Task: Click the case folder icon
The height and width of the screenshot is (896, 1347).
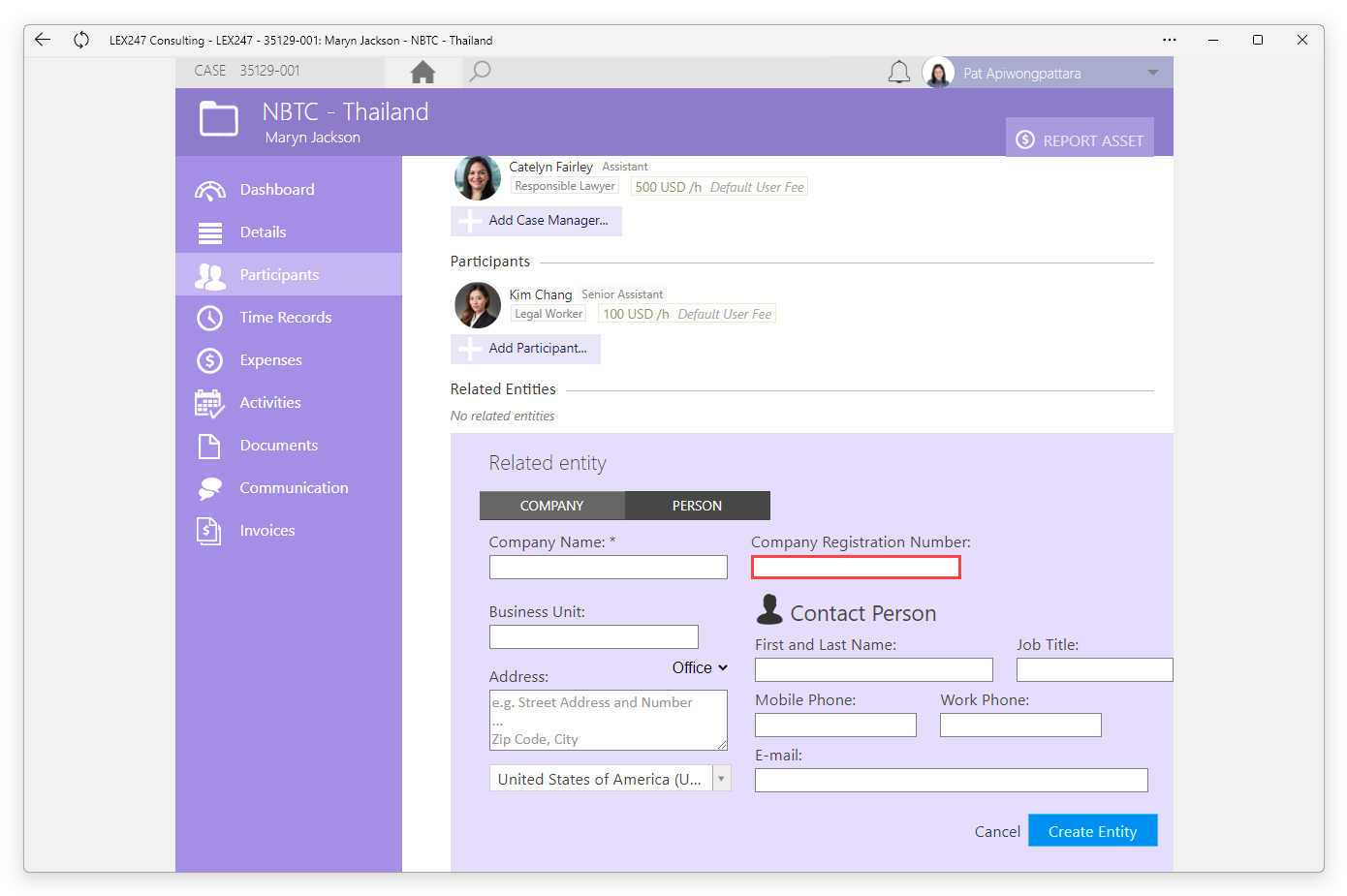Action: 219,119
